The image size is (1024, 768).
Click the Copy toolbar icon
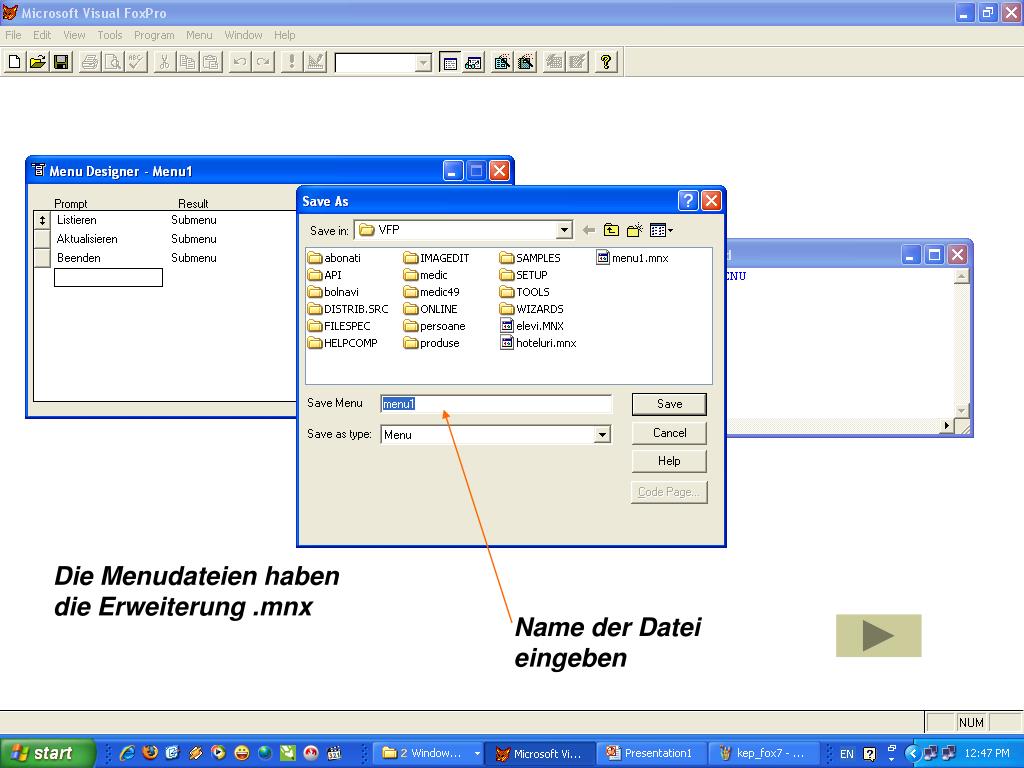click(187, 62)
